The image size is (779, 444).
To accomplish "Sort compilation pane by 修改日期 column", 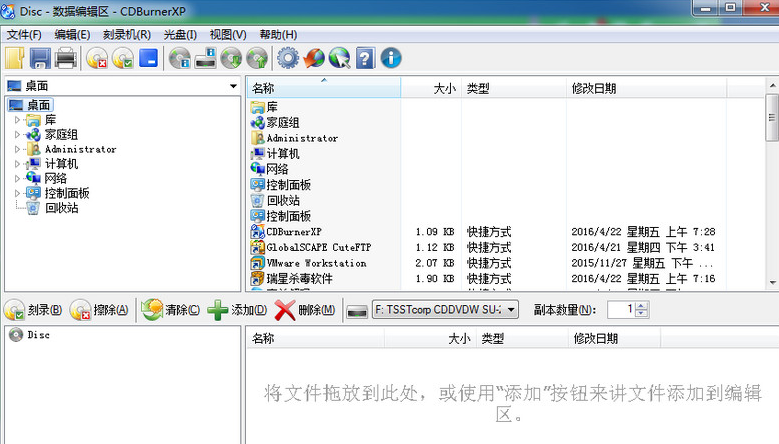I will (x=614, y=339).
